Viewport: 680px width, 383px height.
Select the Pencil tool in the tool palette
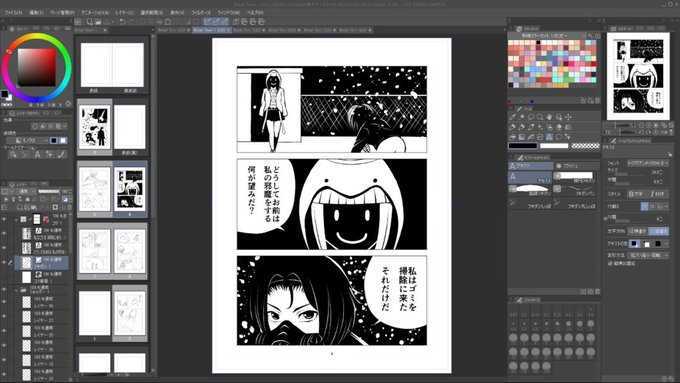[x=522, y=127]
